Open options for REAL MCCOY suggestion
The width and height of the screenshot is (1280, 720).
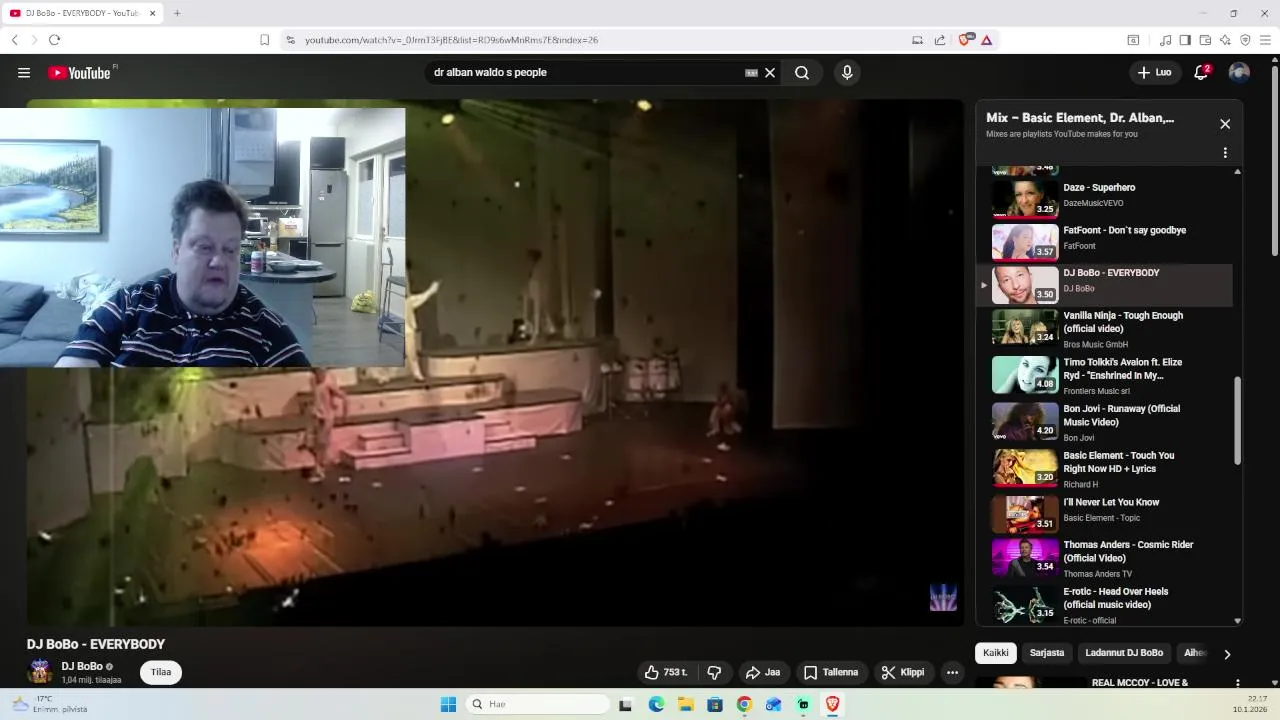coord(1238,684)
